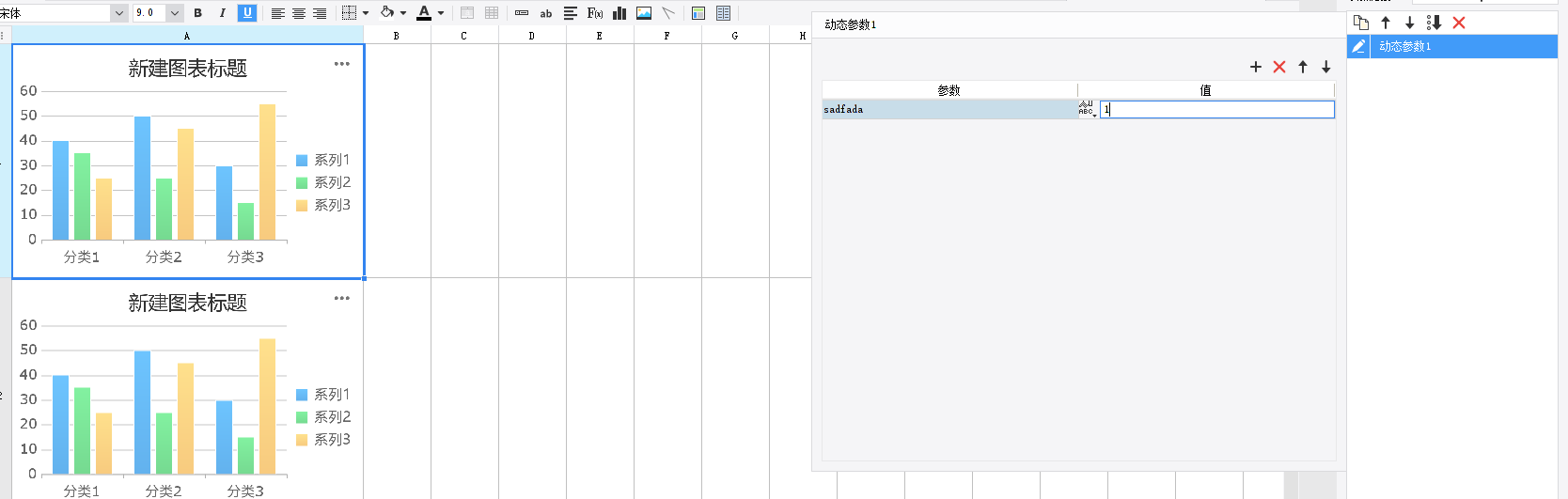Click the copy icon above parameter list
Viewport: 1568px width, 499px height.
[1361, 23]
